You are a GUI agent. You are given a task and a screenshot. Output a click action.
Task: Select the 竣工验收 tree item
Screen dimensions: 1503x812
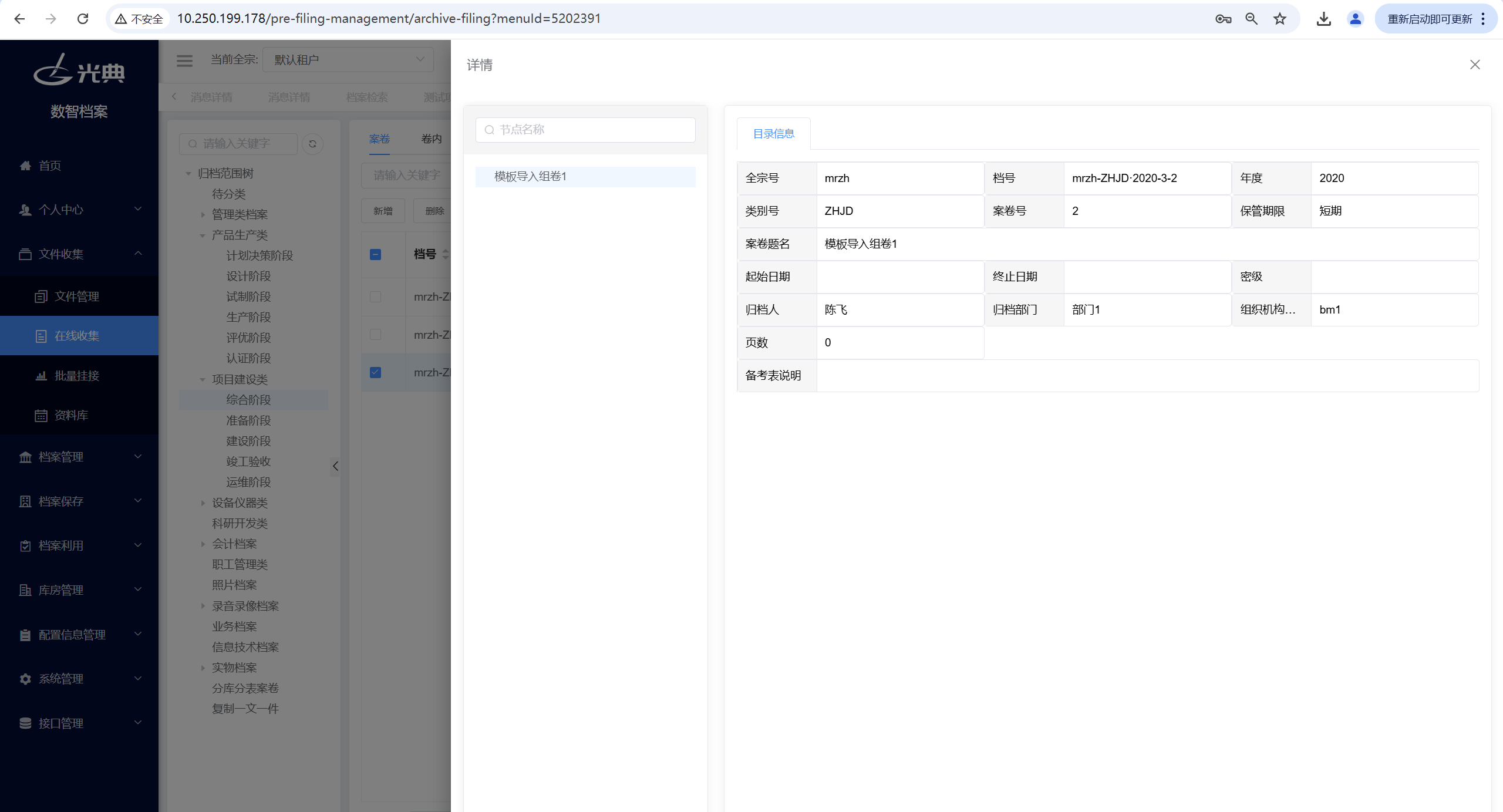[248, 461]
